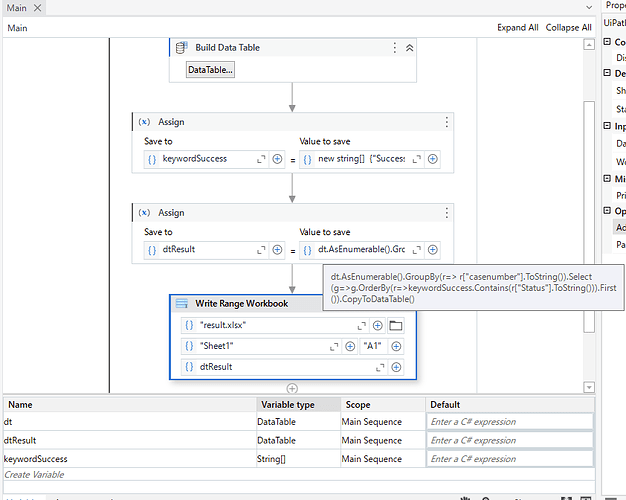626x500 pixels.
Task: Click Collapse All link
Action: 568,28
